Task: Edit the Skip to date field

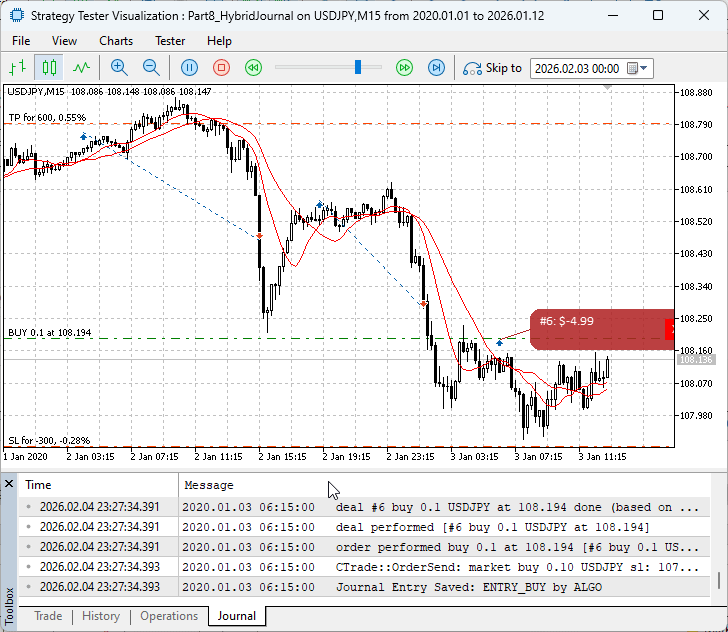Action: [x=577, y=69]
